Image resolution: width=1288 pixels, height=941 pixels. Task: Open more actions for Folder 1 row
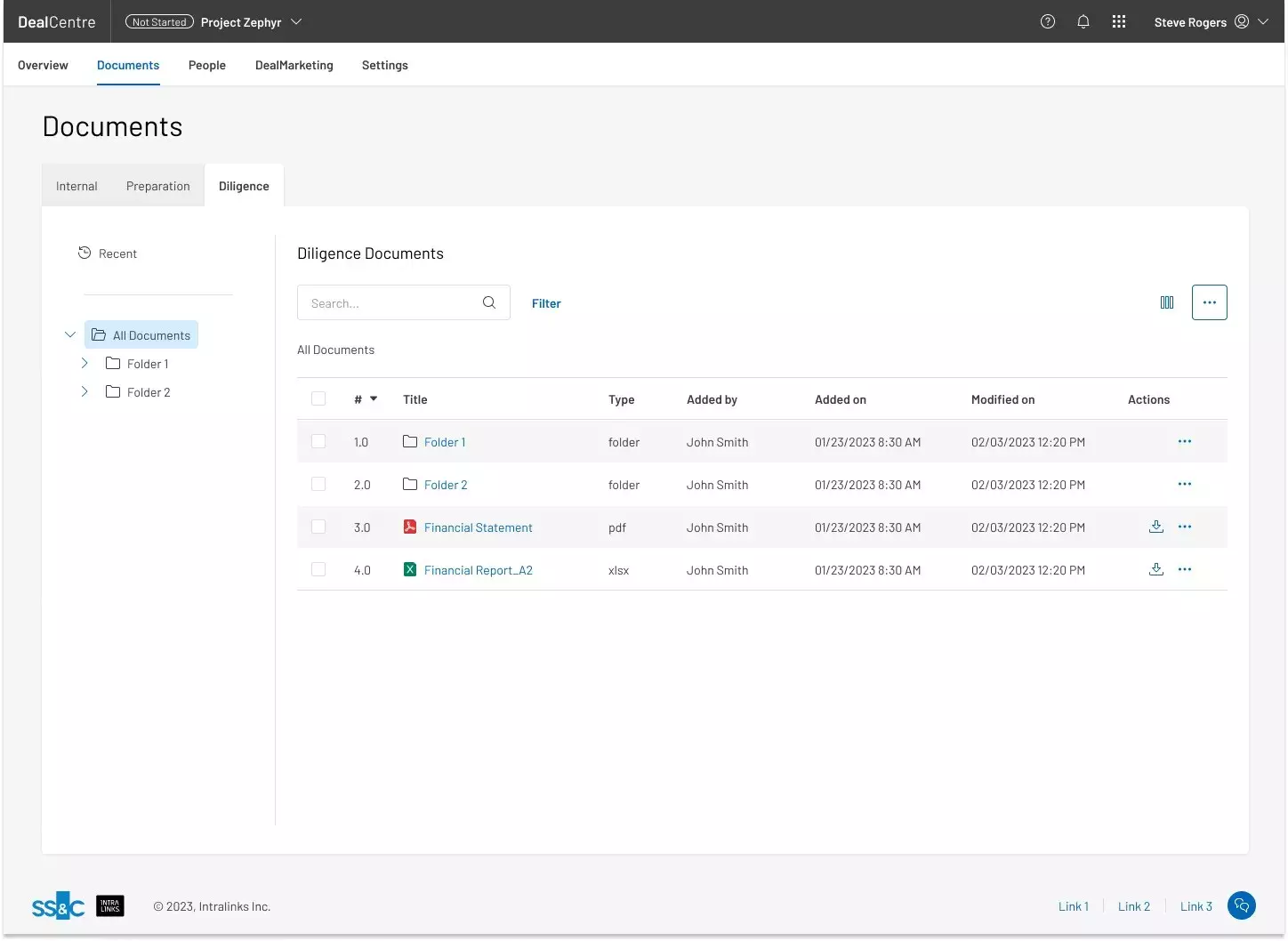(1185, 442)
